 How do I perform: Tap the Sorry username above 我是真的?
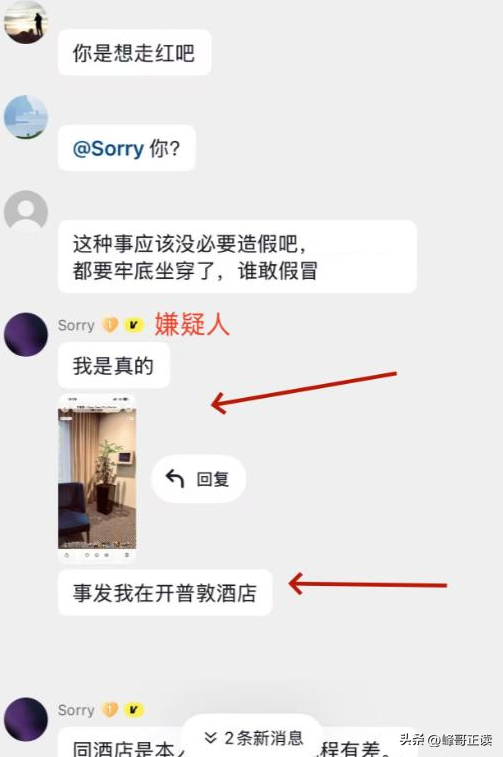click(x=76, y=325)
